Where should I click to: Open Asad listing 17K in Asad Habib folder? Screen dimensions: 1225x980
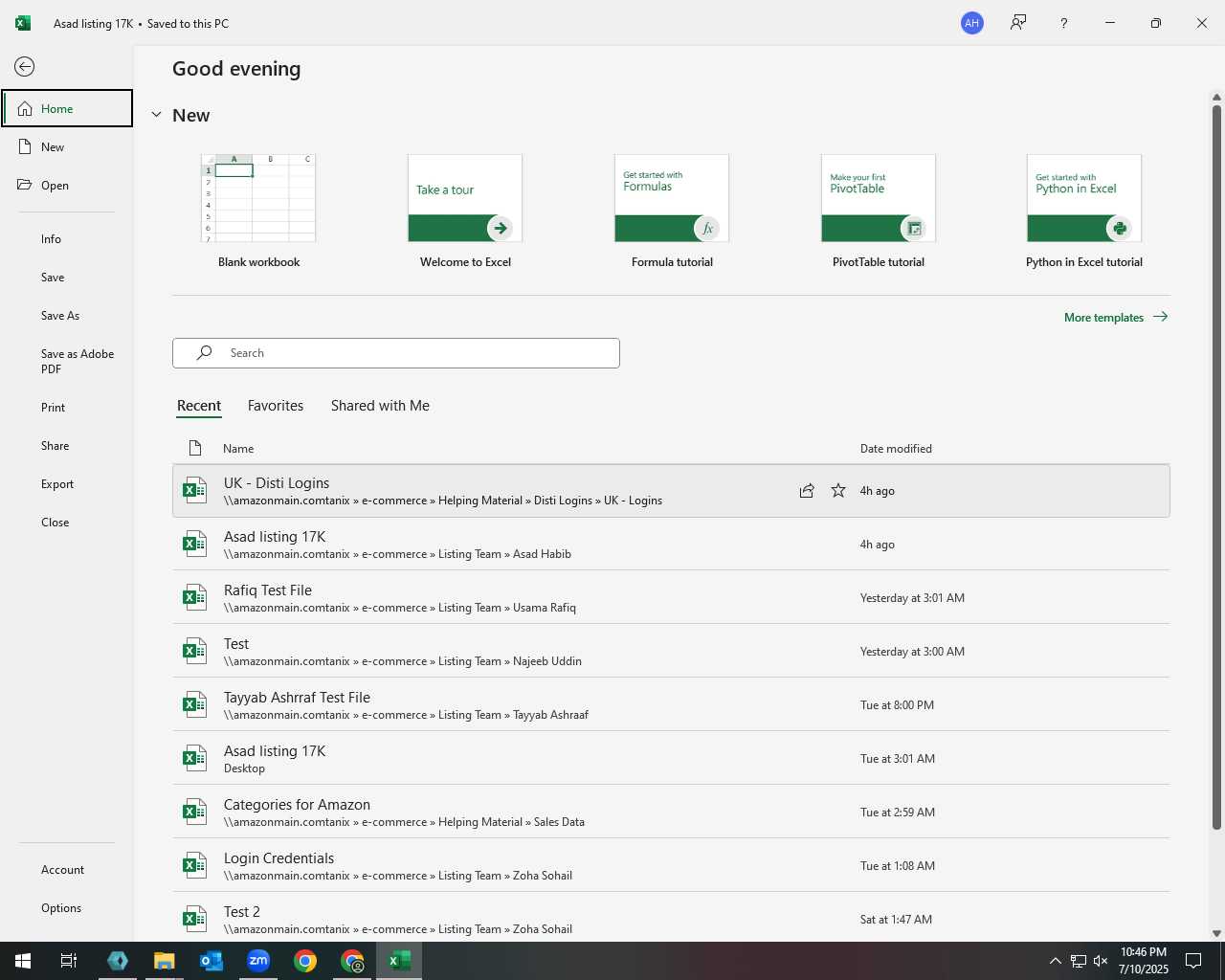[x=671, y=545]
